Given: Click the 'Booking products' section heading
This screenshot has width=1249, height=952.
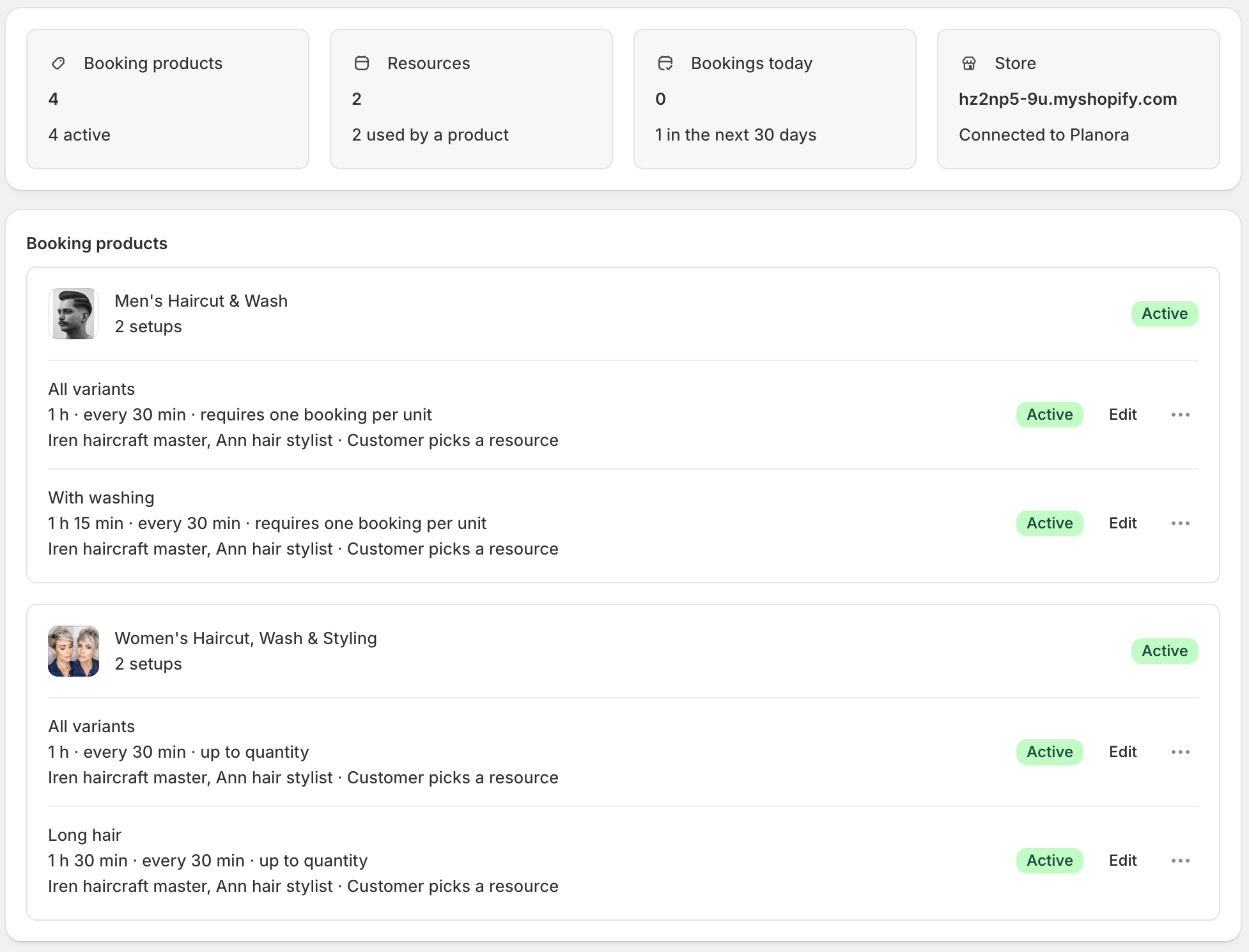Looking at the screenshot, I should [97, 243].
